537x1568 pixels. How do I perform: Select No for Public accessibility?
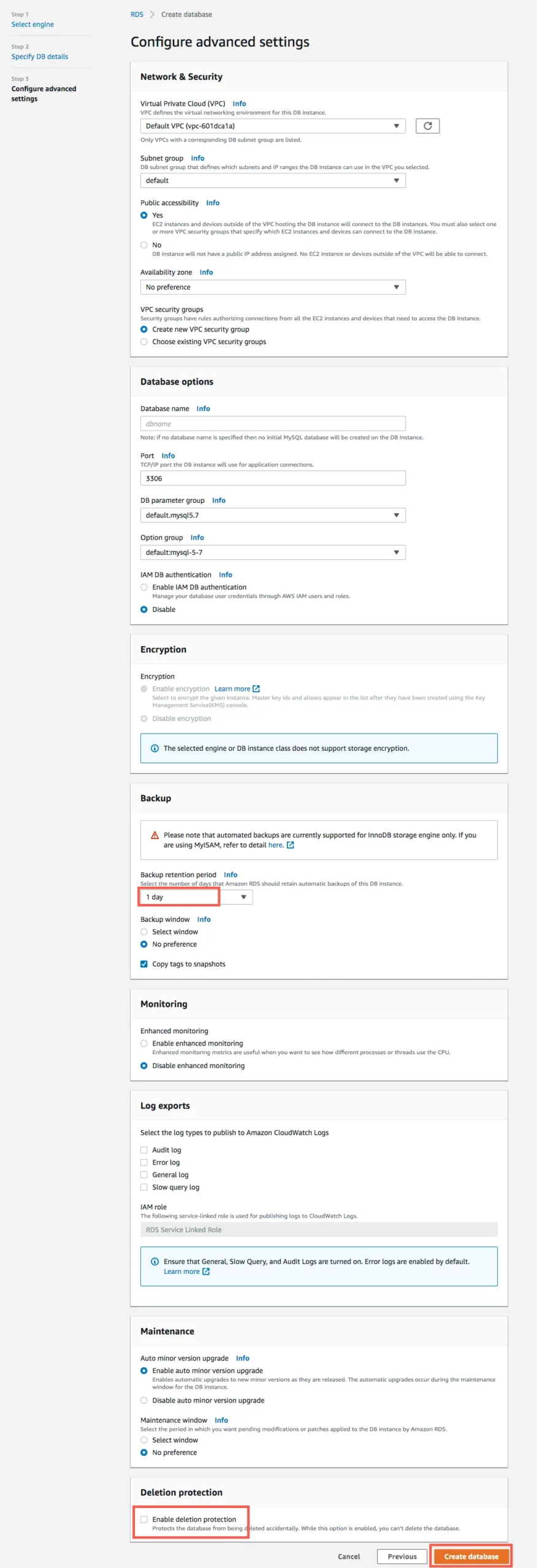[144, 245]
